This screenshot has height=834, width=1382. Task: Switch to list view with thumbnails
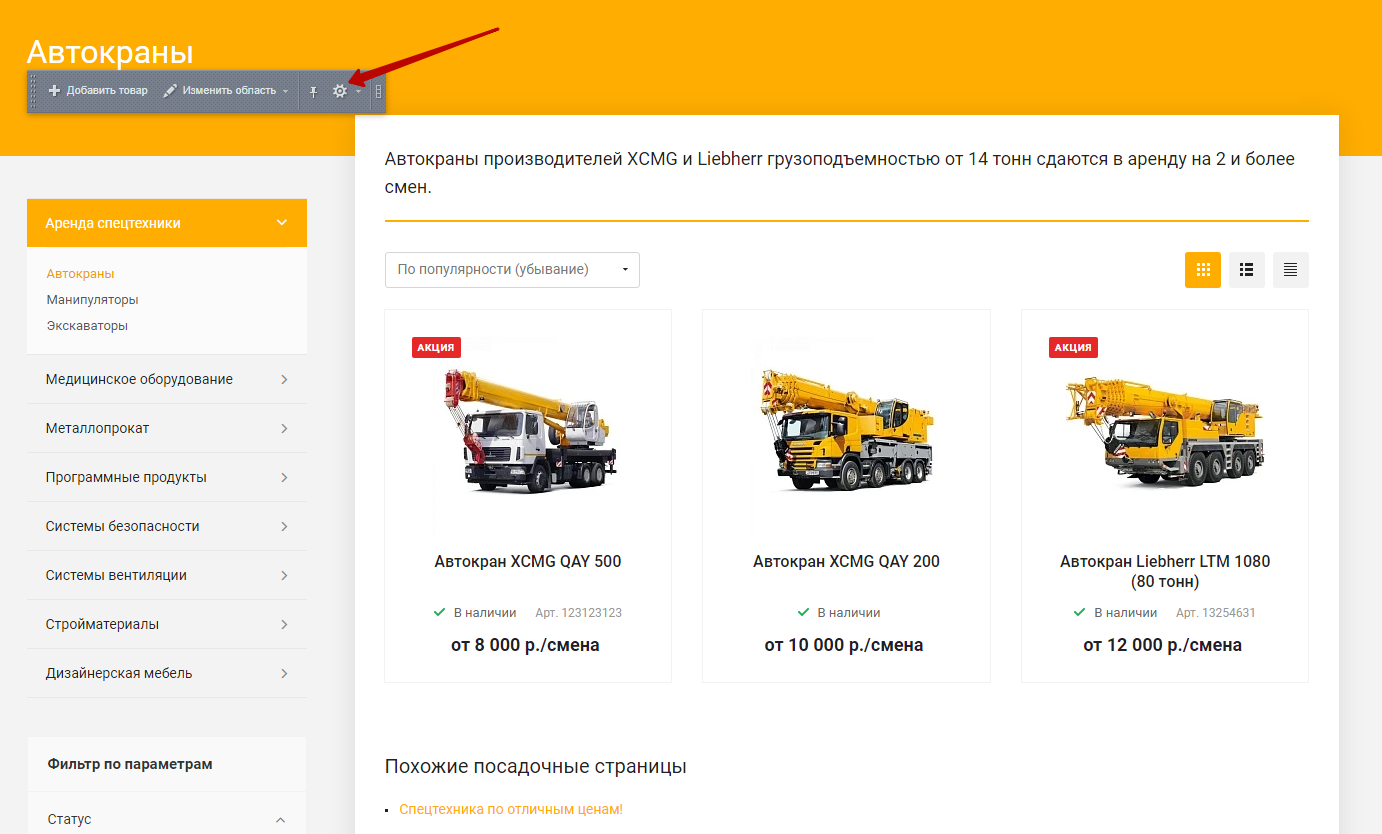click(x=1247, y=270)
